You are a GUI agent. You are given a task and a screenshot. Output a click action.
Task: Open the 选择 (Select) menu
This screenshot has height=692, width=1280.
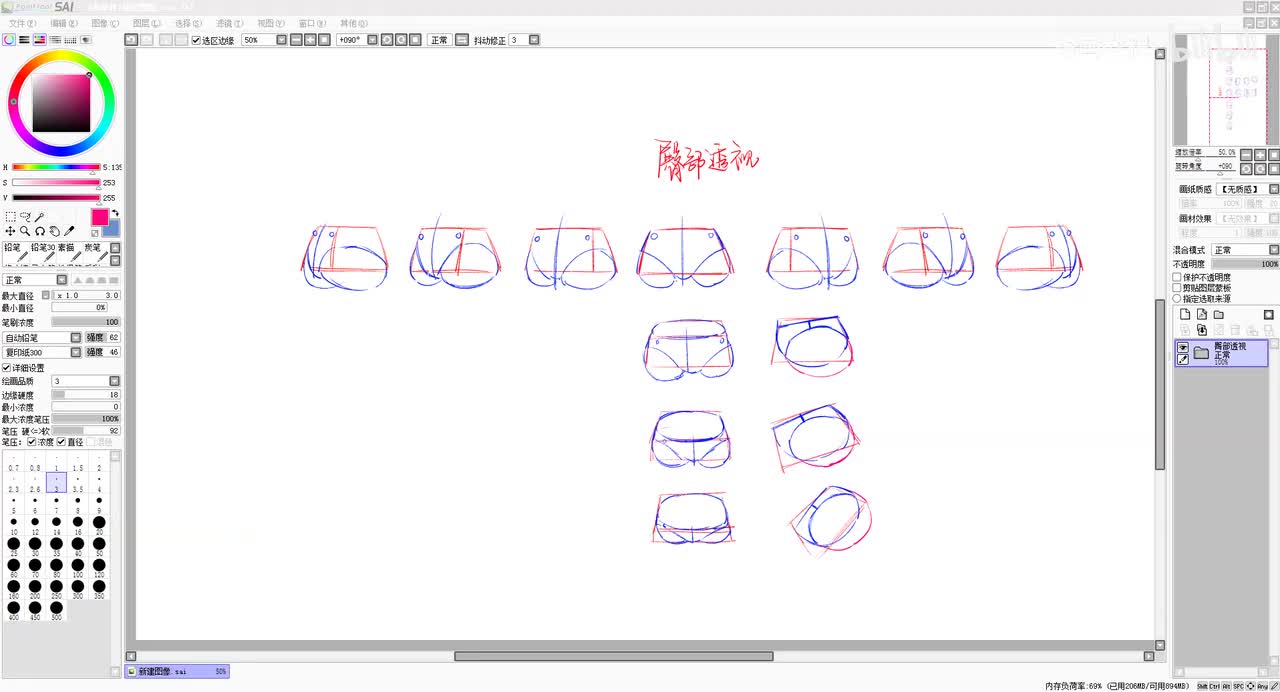188,23
